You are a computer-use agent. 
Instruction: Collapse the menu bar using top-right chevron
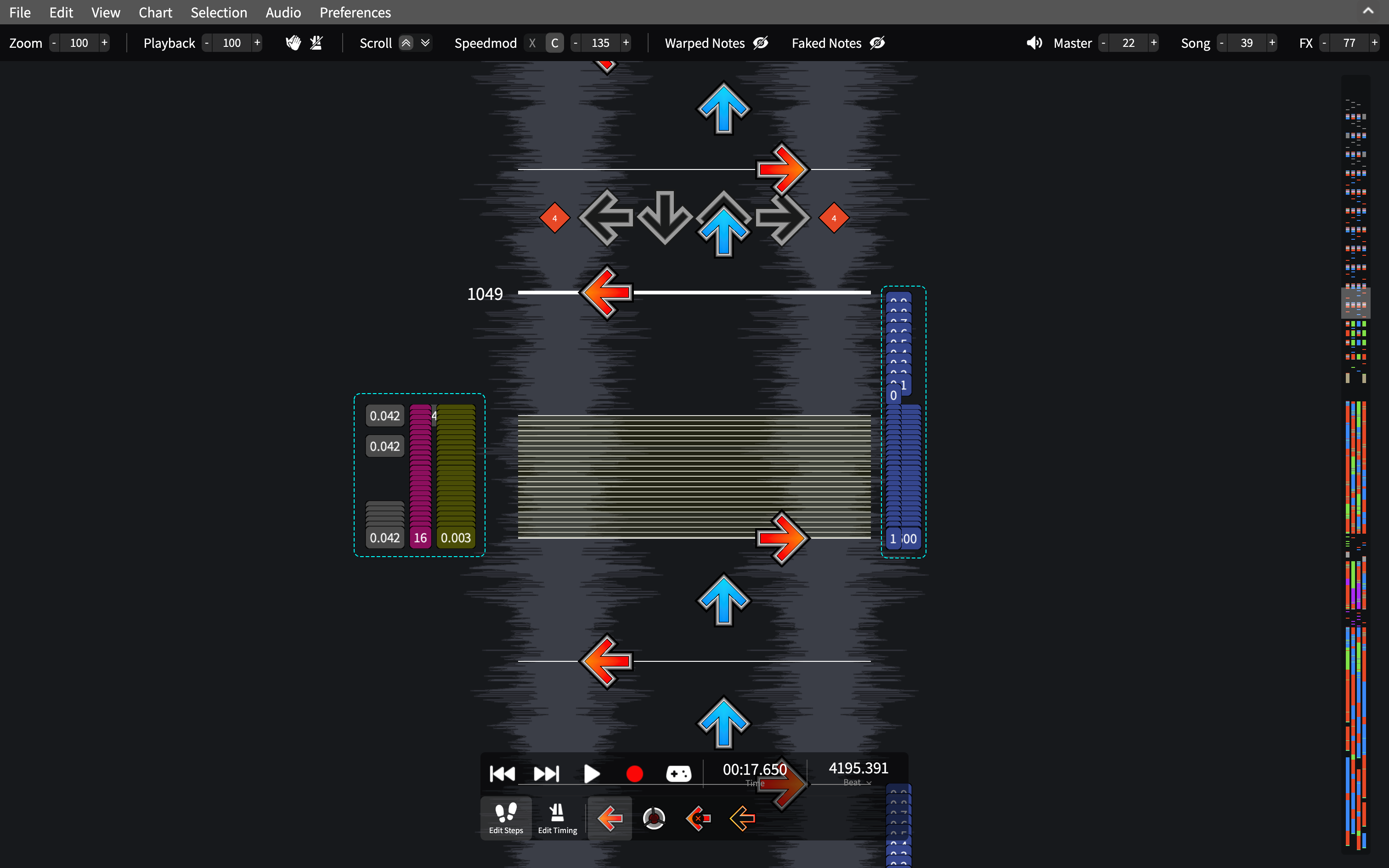(1368, 11)
